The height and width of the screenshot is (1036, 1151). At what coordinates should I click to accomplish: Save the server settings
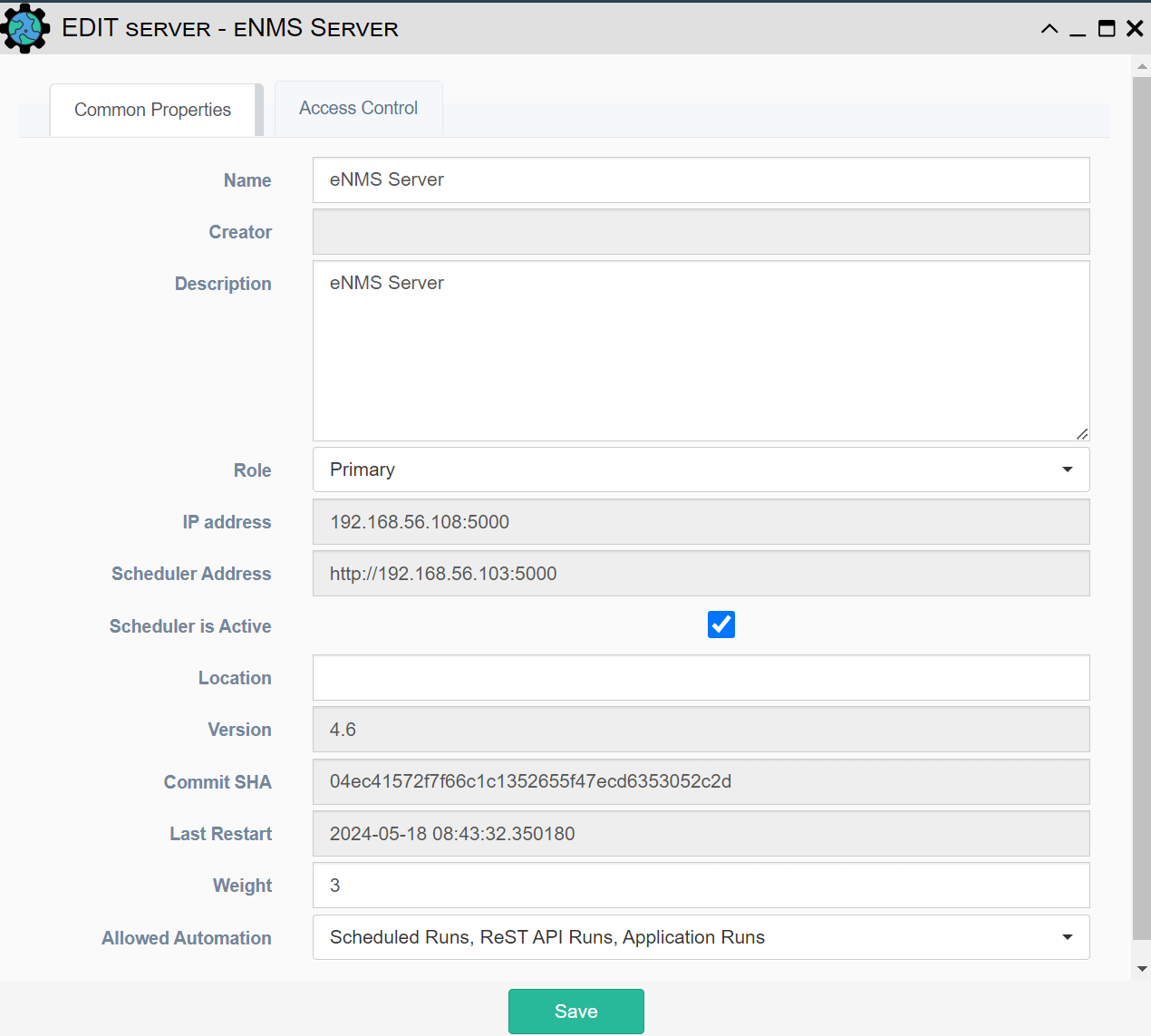pyautogui.click(x=576, y=1012)
